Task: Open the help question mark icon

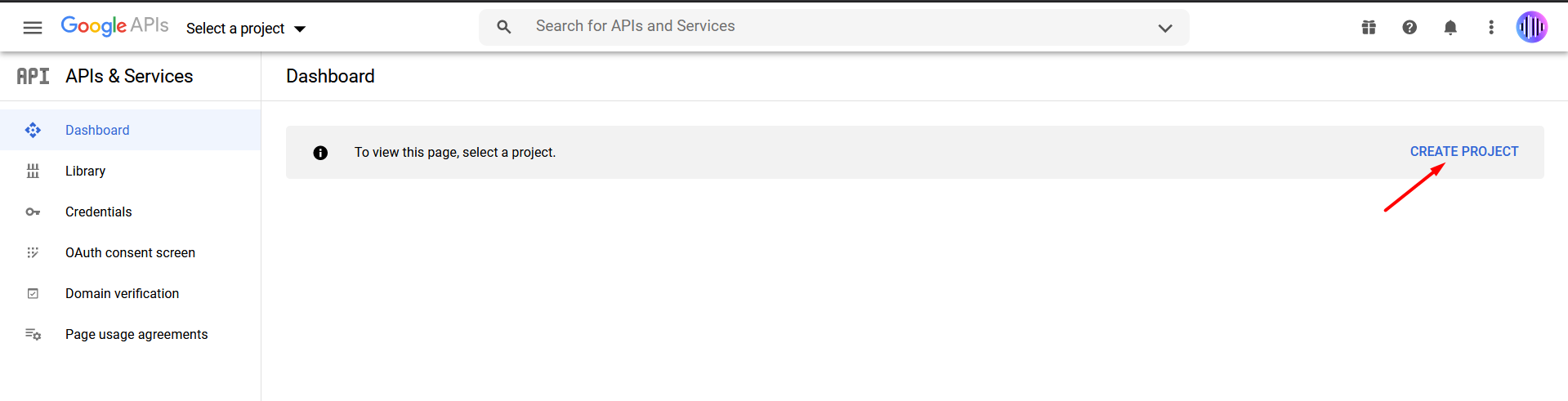Action: [x=1409, y=28]
